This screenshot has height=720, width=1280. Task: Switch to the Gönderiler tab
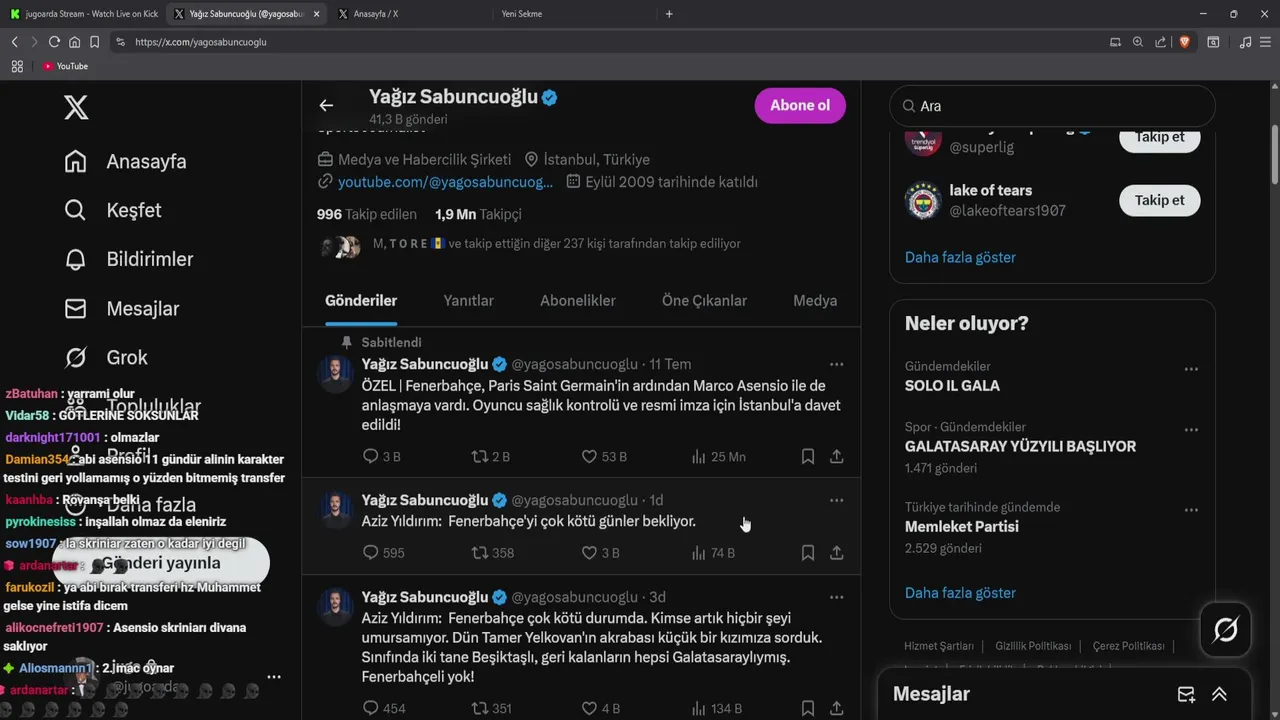pos(361,300)
